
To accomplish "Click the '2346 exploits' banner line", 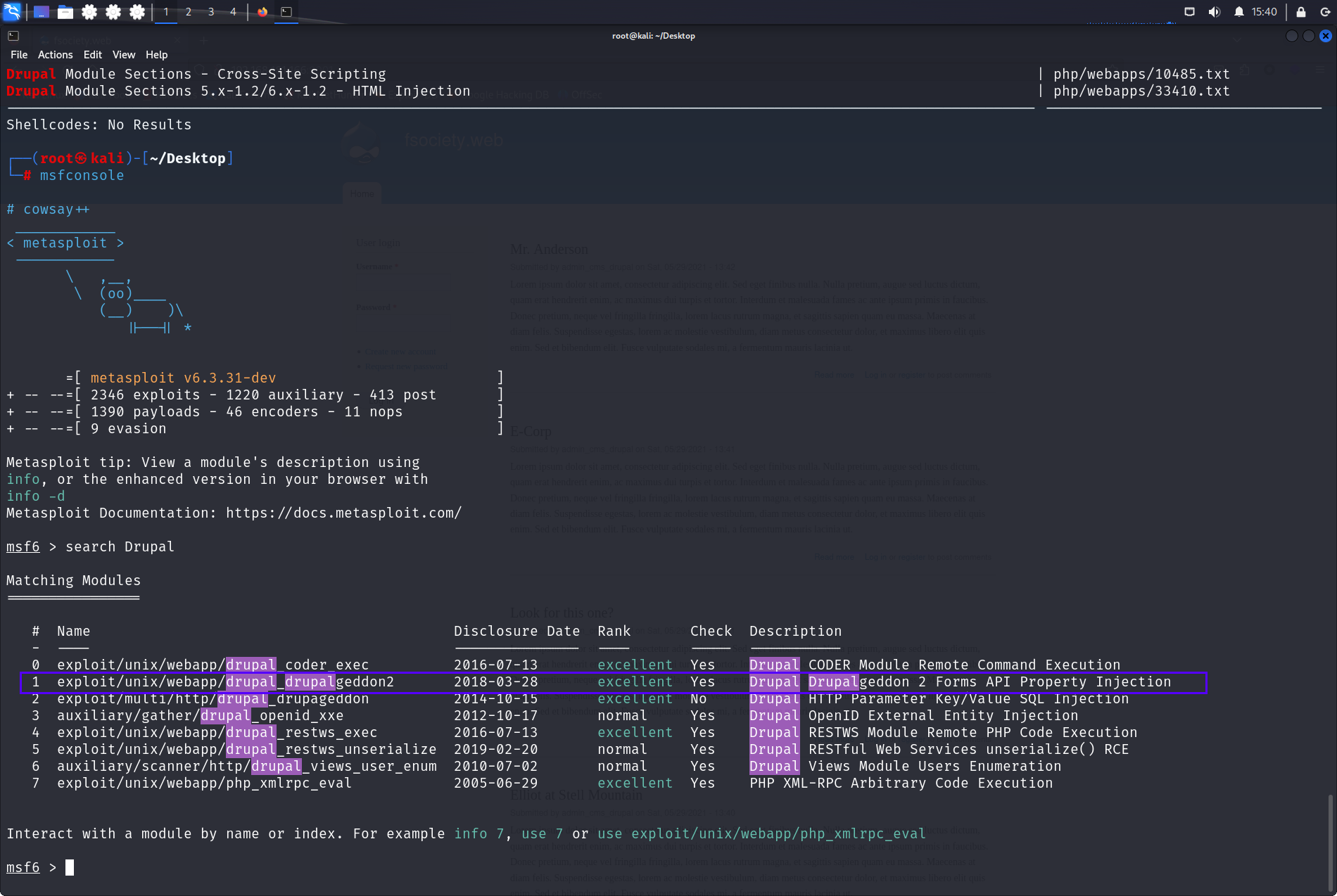I will [255, 395].
